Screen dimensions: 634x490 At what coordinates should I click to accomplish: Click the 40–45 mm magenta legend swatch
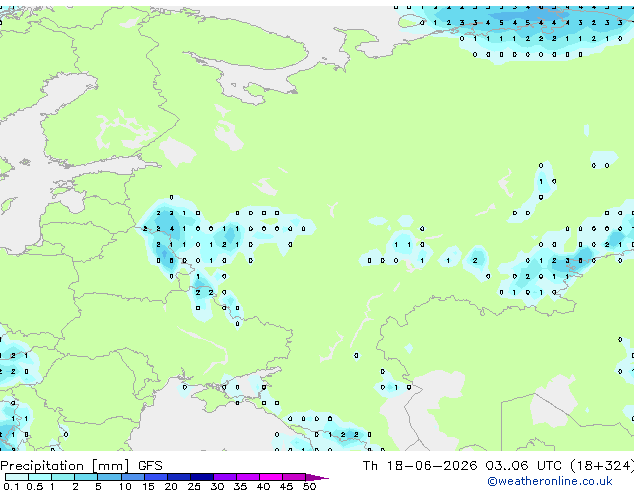[x=271, y=477]
